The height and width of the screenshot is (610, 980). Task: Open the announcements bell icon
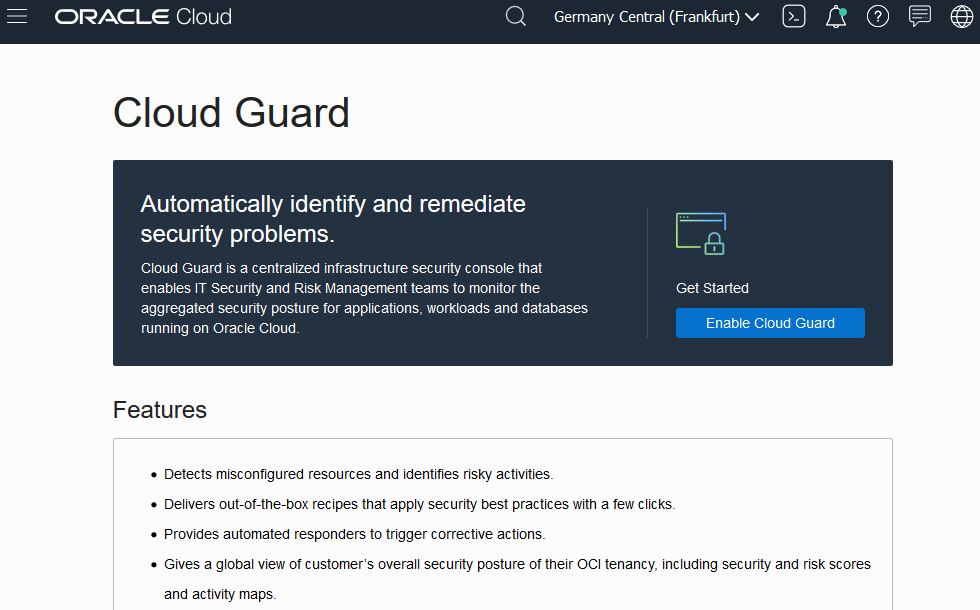click(835, 16)
